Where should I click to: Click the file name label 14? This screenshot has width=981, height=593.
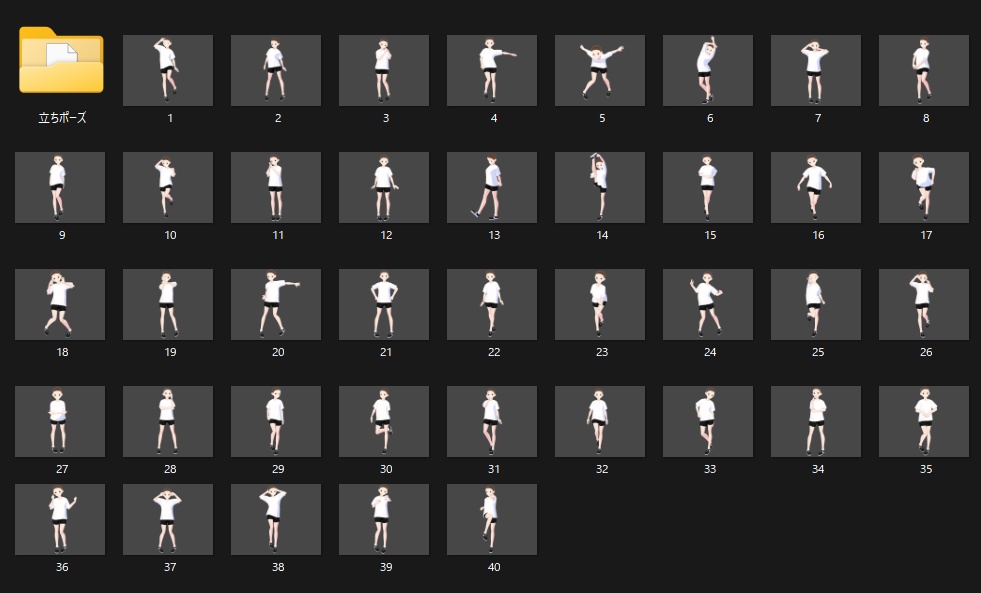point(602,235)
